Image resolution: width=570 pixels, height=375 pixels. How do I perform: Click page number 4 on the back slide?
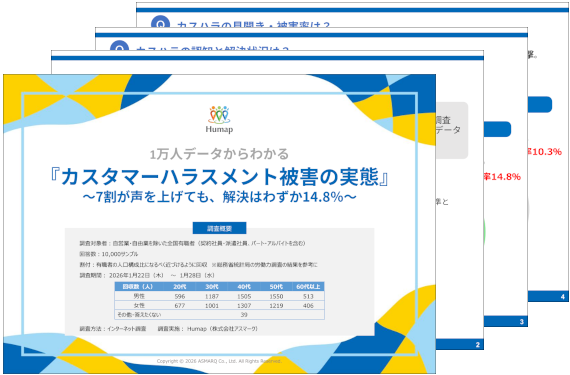pos(562,297)
